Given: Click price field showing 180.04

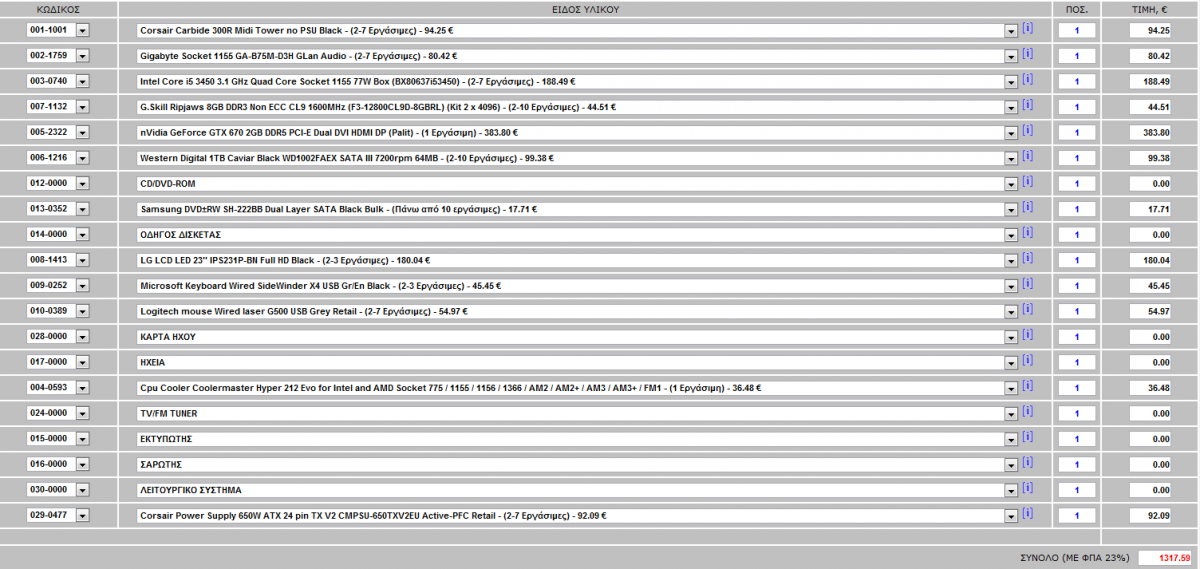Looking at the screenshot, I should [1151, 260].
